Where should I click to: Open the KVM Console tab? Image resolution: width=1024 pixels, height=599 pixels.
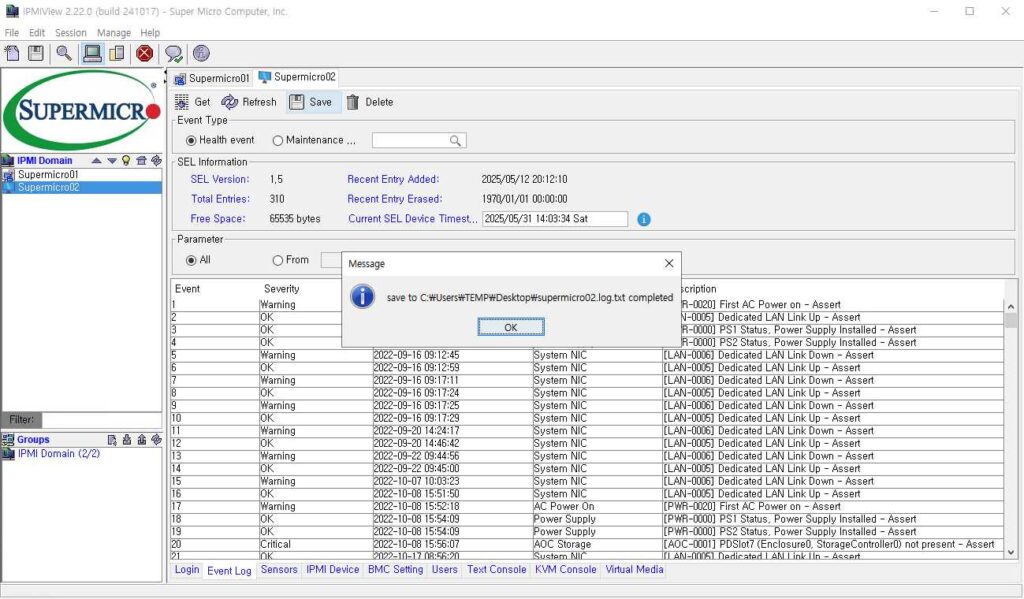[x=566, y=570]
